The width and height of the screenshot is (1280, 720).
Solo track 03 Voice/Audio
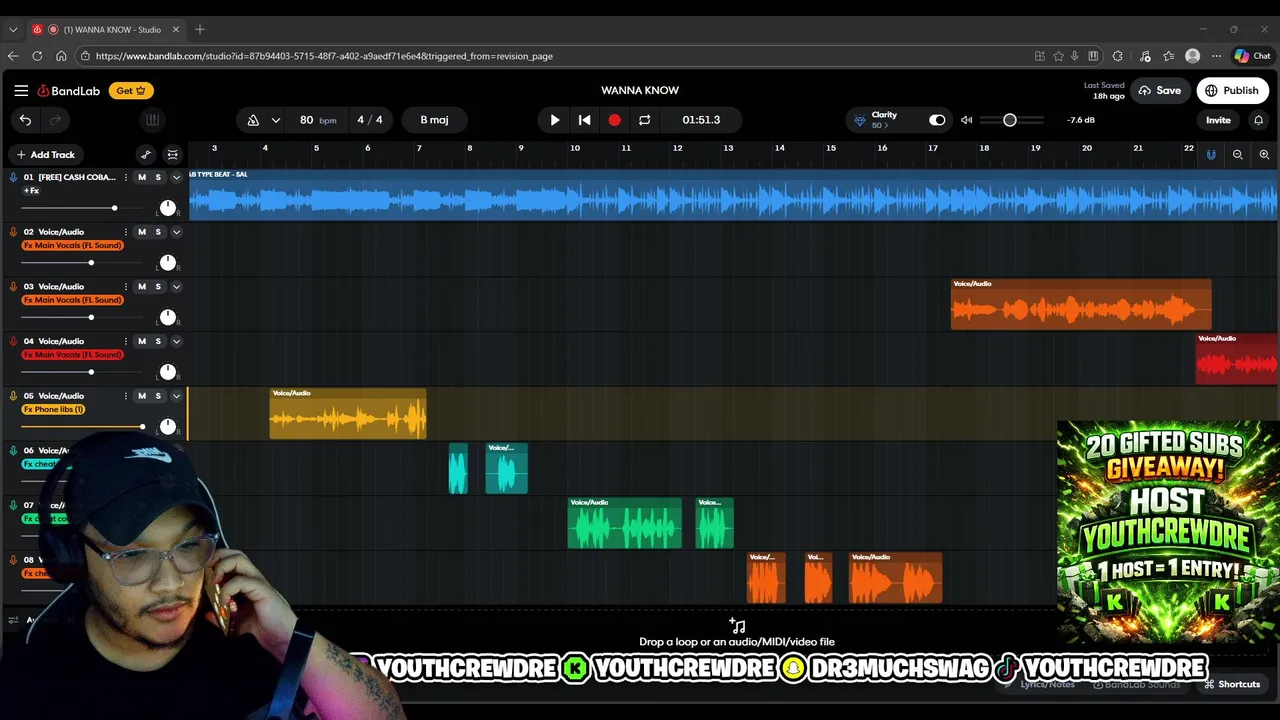pyautogui.click(x=157, y=287)
